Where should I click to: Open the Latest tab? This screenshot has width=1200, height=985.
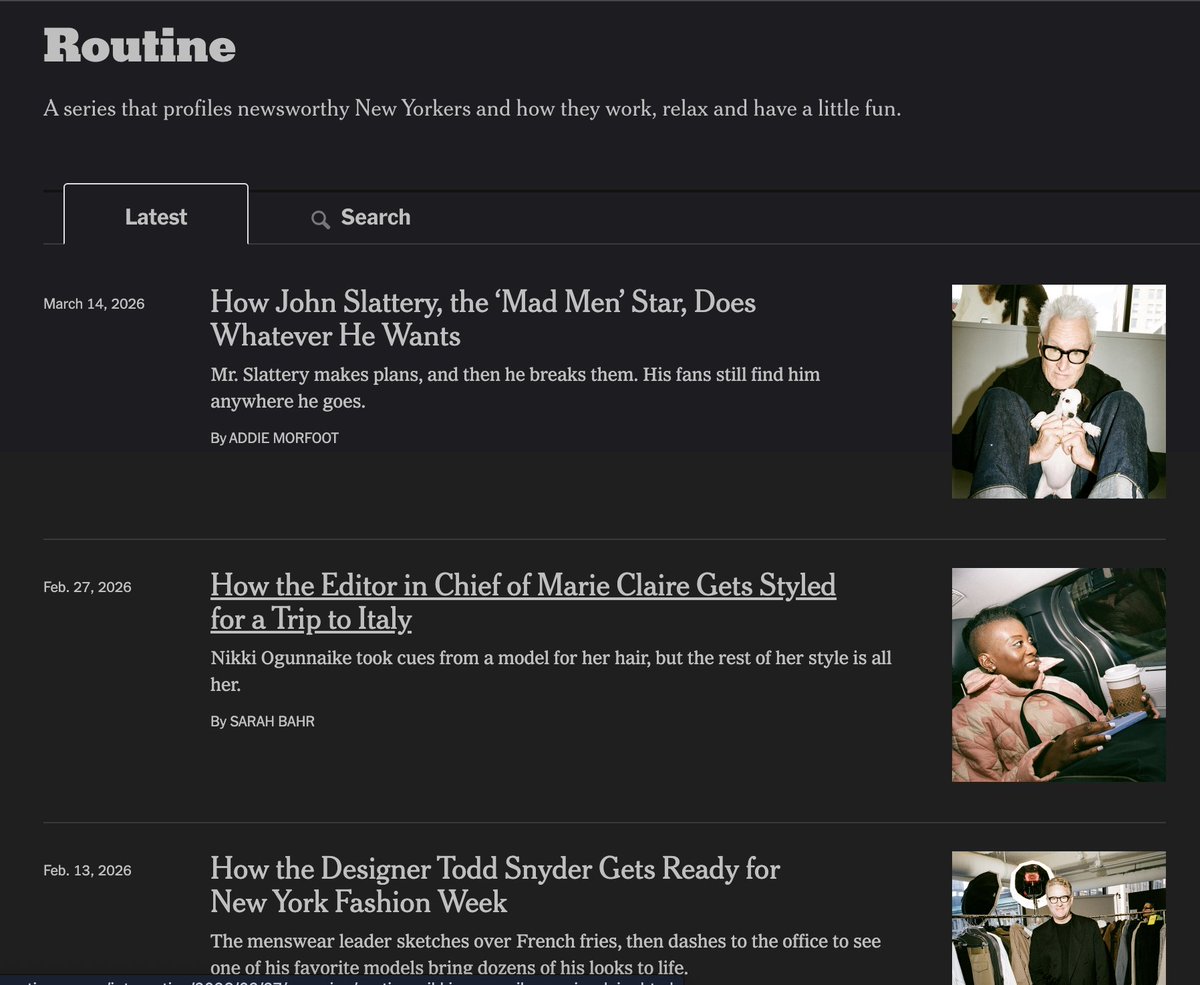click(156, 216)
